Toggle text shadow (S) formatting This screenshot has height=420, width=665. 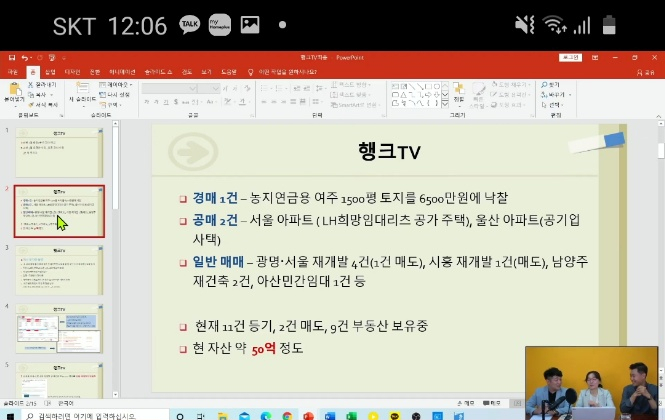[176, 102]
